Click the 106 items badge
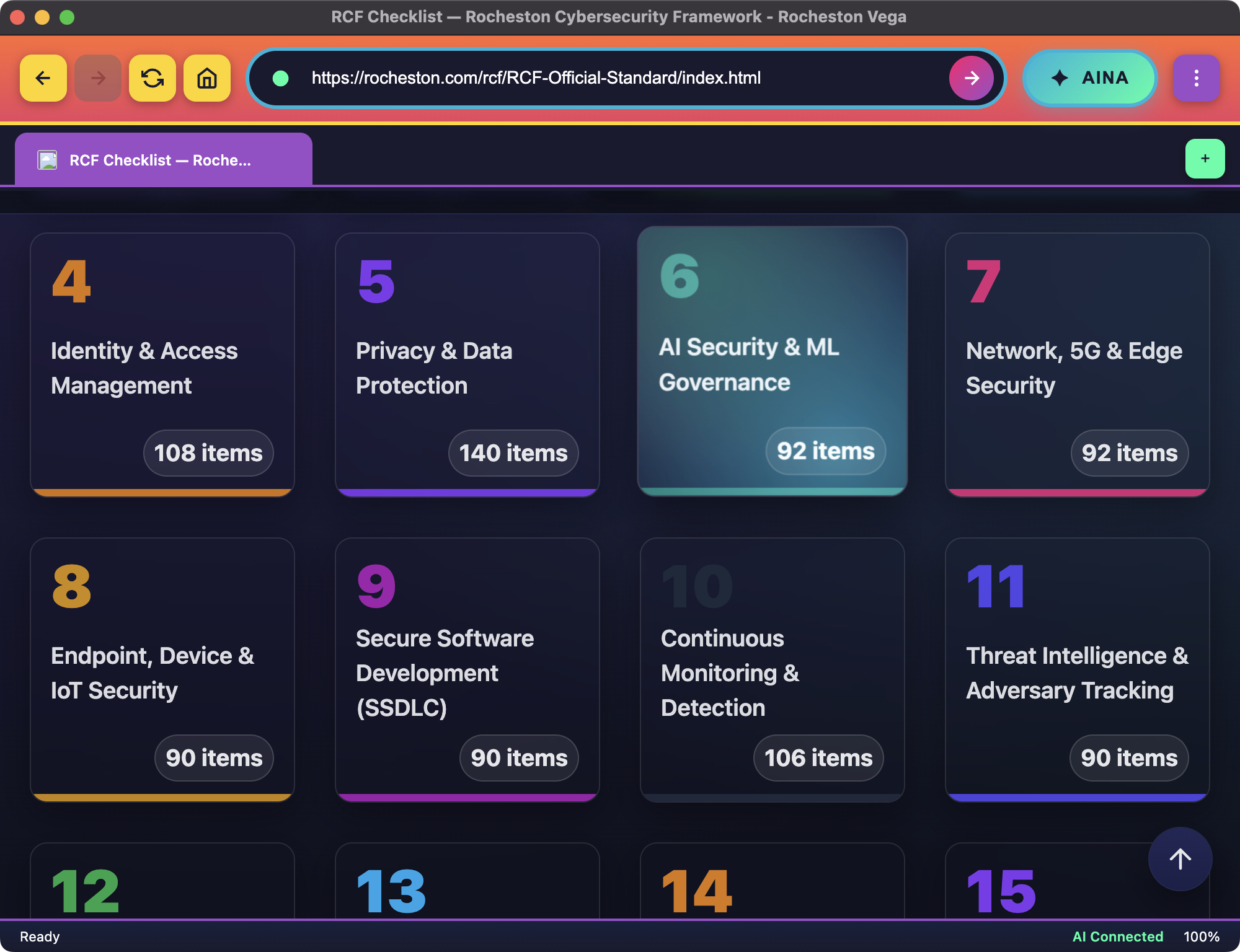1240x952 pixels. pyautogui.click(x=818, y=758)
